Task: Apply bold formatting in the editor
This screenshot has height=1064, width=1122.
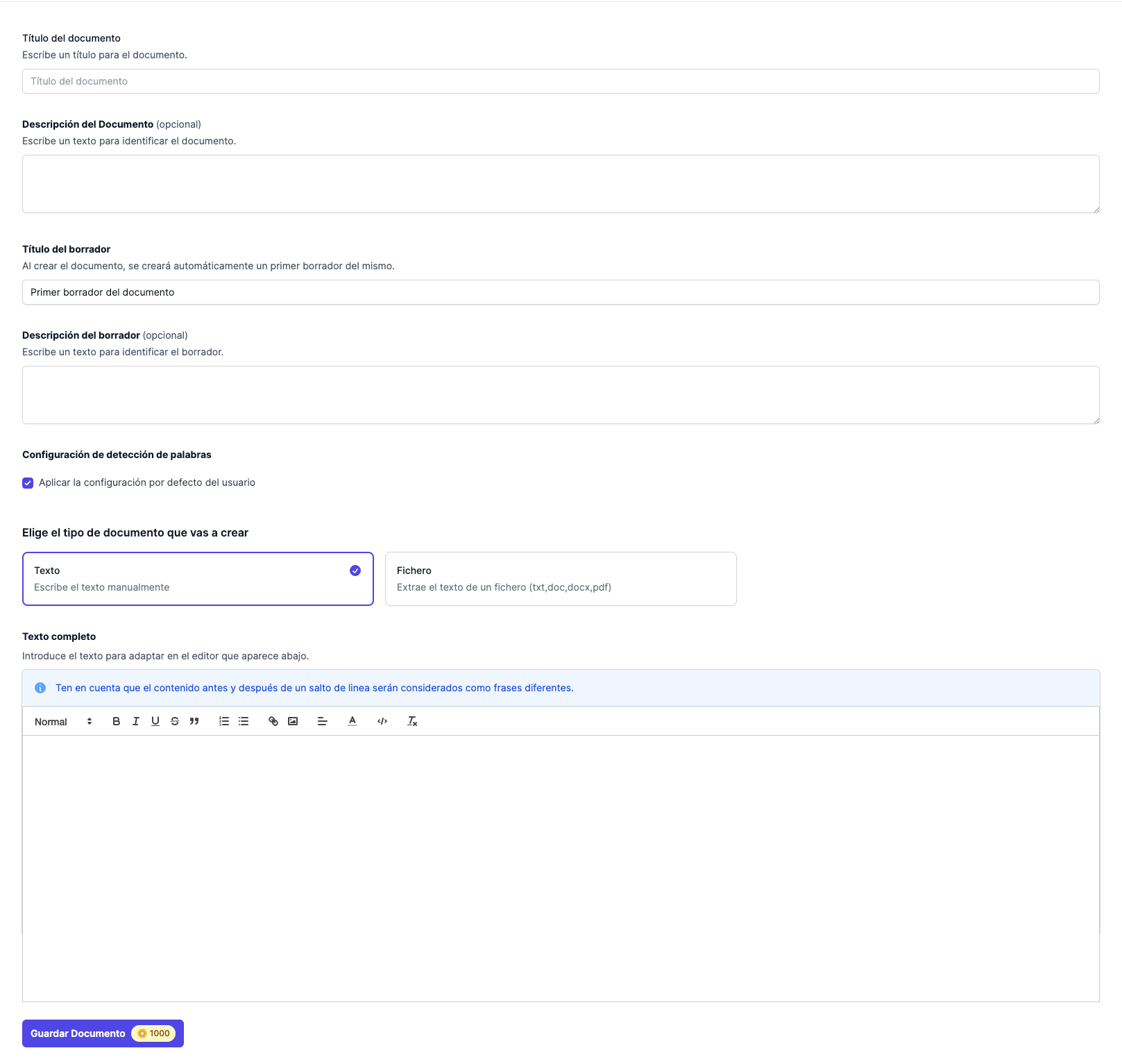Action: [x=116, y=721]
